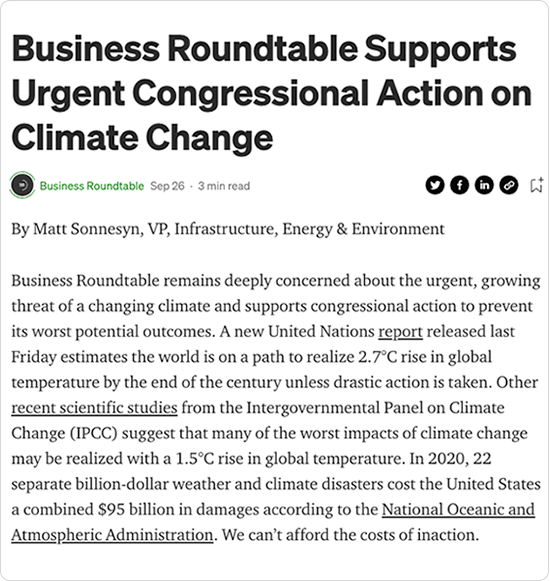The height and width of the screenshot is (581, 550).
Task: Follow the "recent scientific studies" link
Action: pyautogui.click(x=94, y=408)
